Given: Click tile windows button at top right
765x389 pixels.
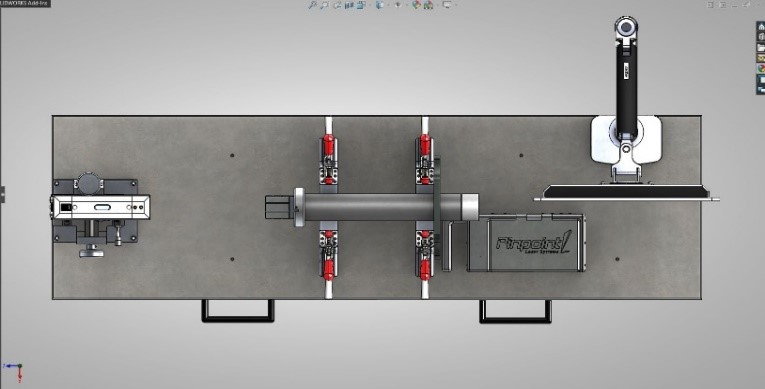Looking at the screenshot, I should [x=710, y=4].
